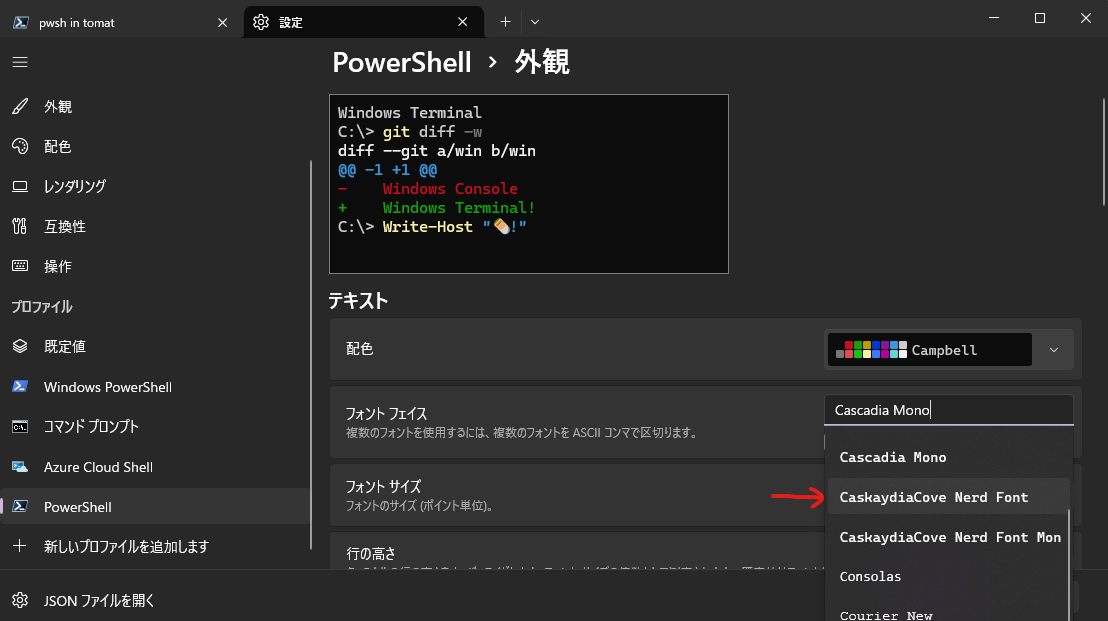This screenshot has width=1108, height=621.
Task: Click the font dropdown list scrollbar
Action: click(x=1068, y=565)
